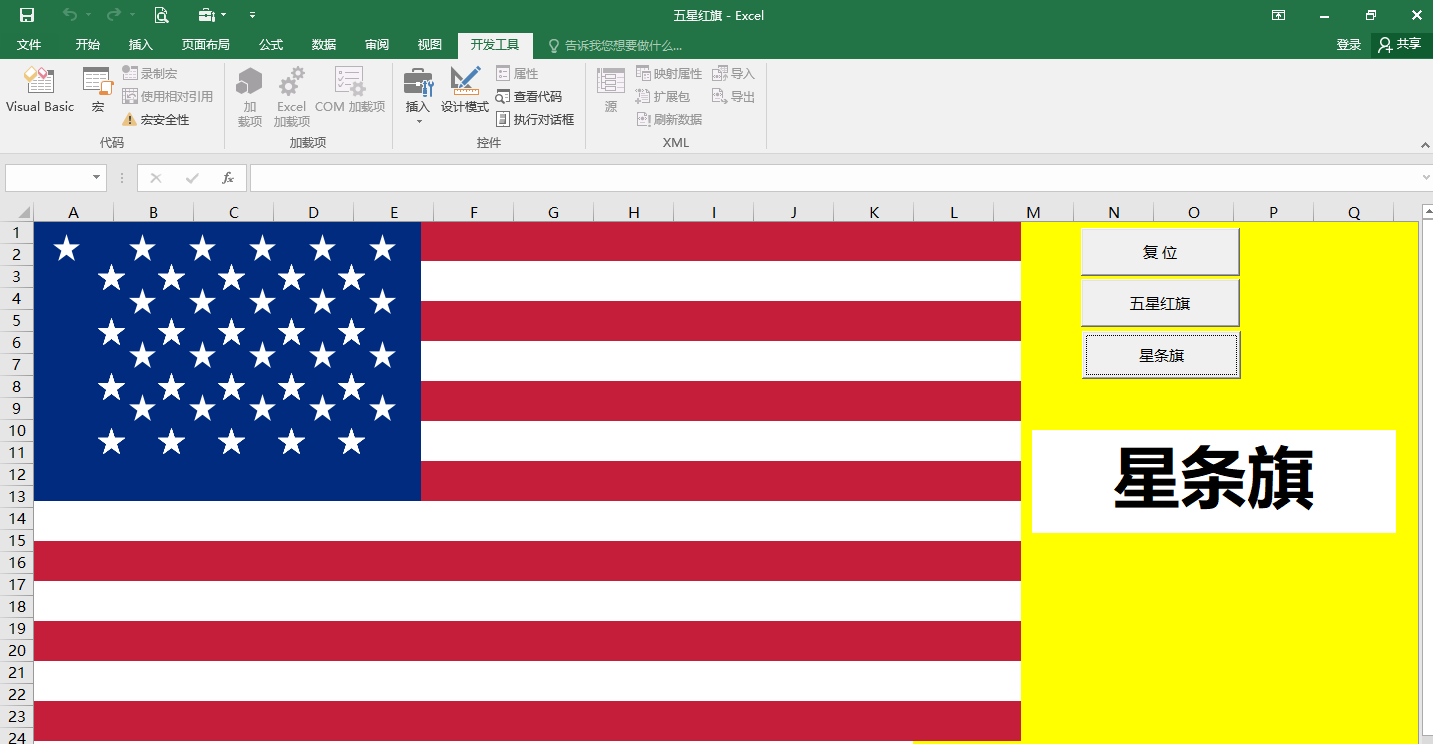Select the 开发工具 Developer tab
The image size is (1433, 744).
(495, 45)
